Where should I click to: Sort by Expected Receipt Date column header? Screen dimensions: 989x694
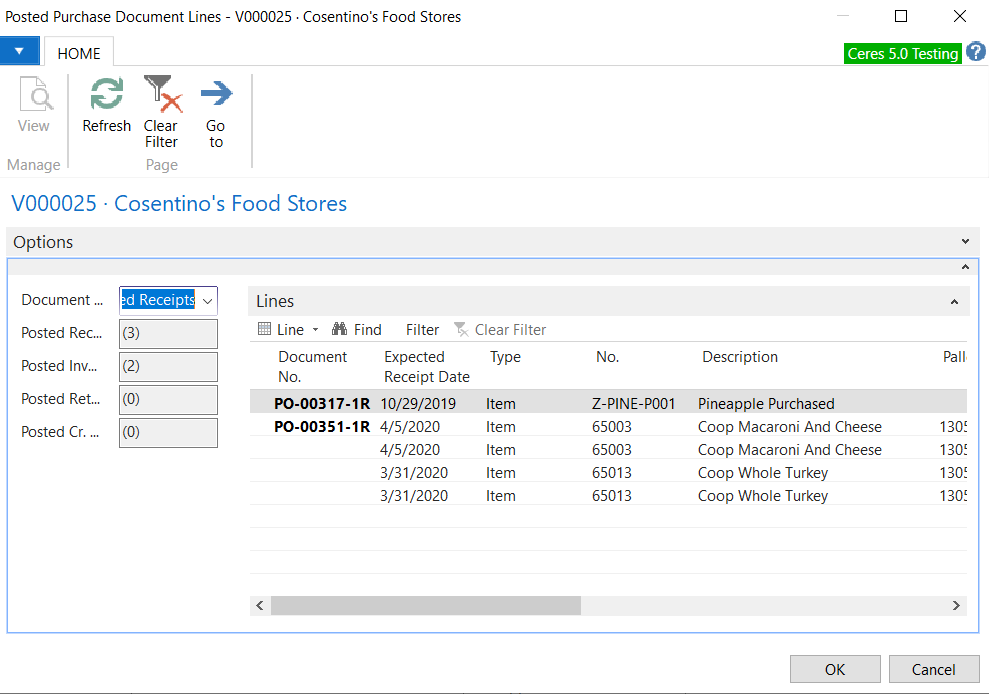pyautogui.click(x=426, y=367)
